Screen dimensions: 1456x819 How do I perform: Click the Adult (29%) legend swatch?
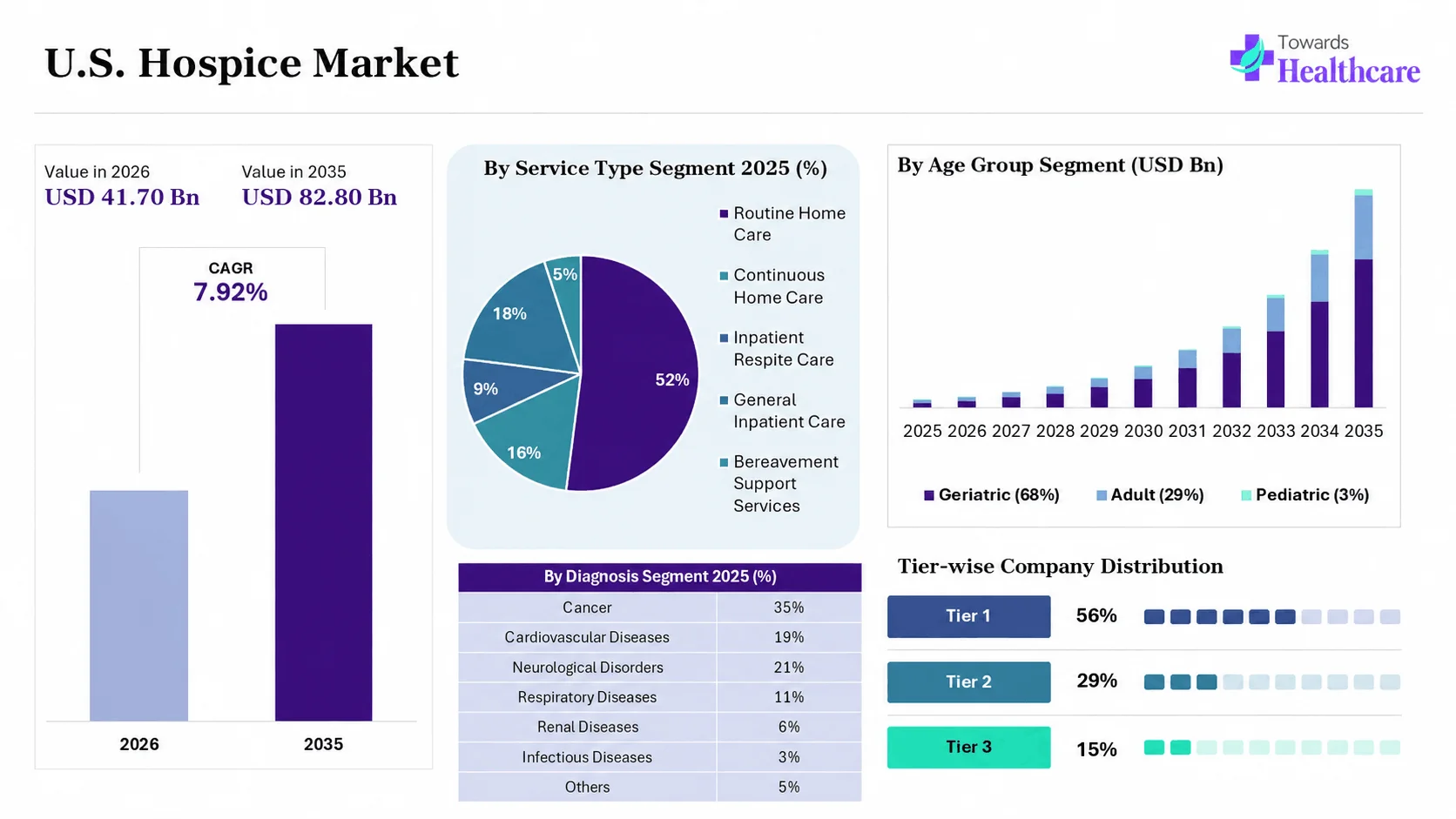[1102, 495]
